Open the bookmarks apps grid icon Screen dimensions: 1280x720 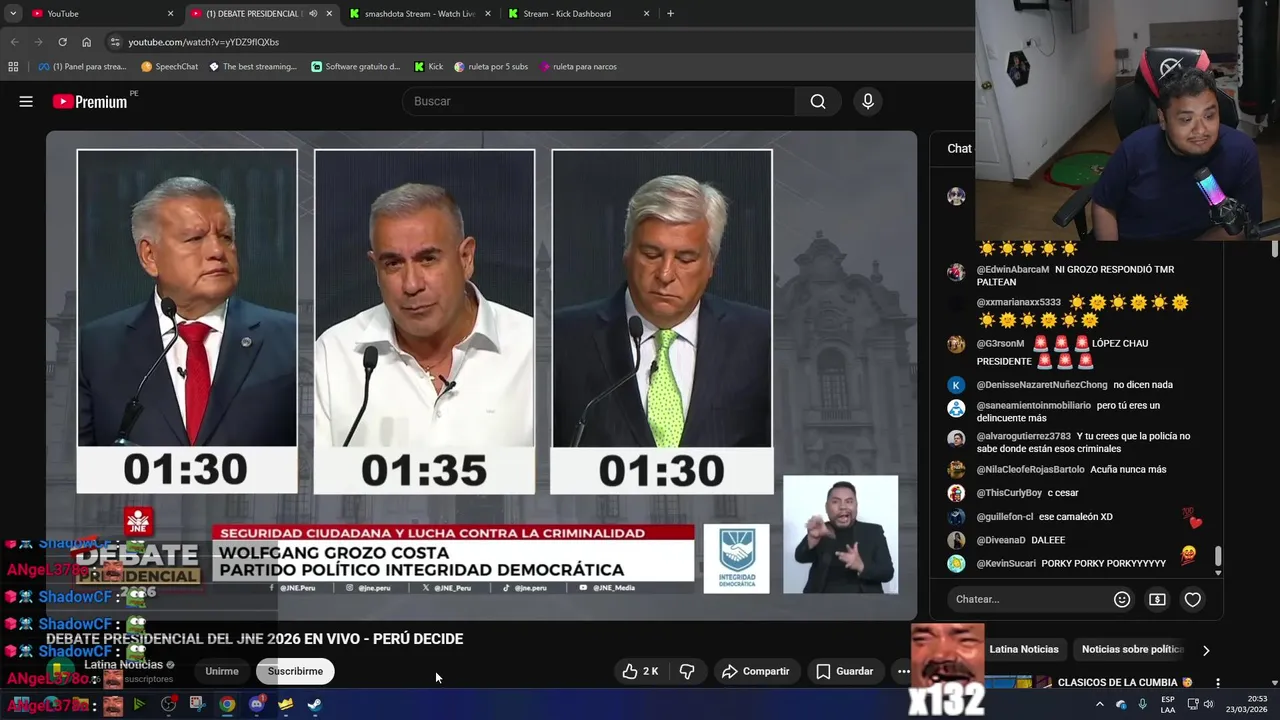click(x=13, y=67)
